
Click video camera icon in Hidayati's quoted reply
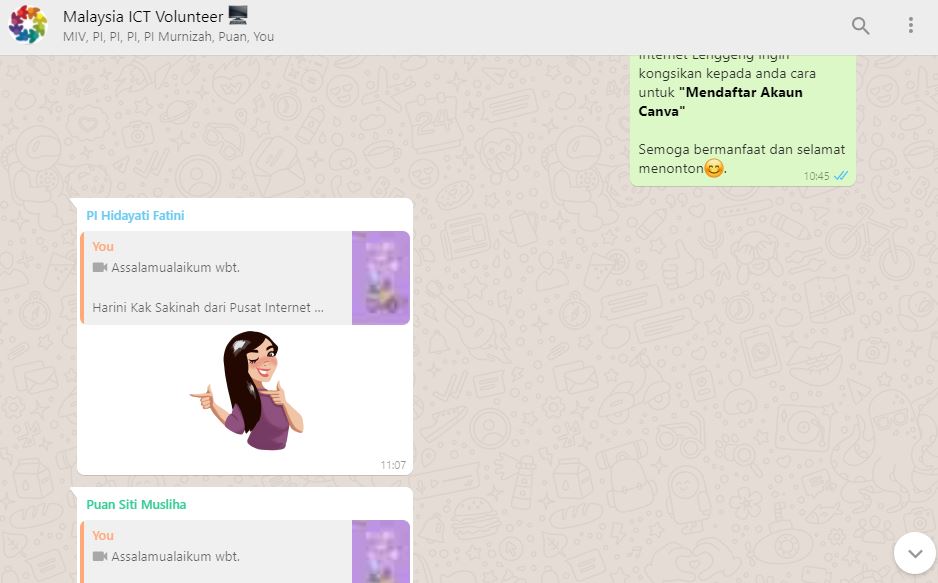click(100, 267)
